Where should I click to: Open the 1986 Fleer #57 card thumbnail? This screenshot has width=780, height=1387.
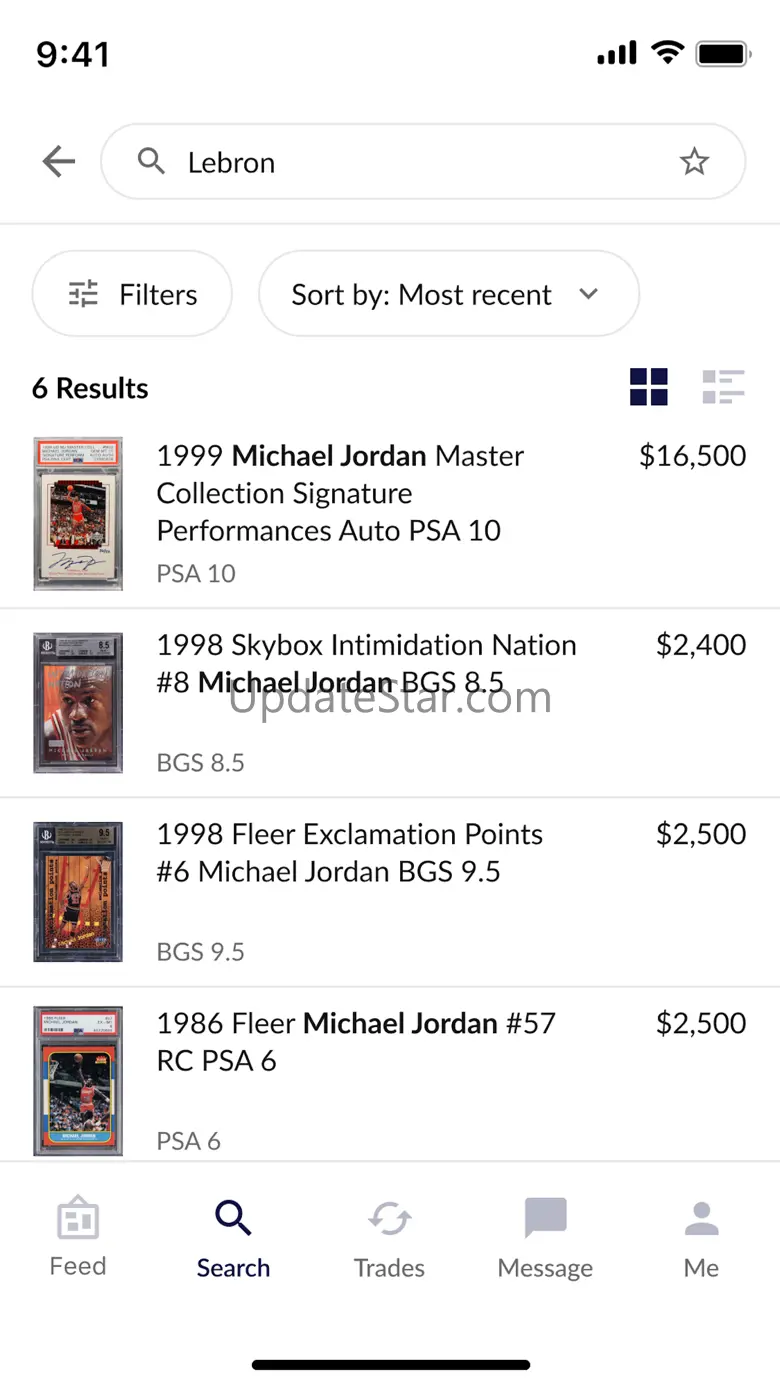click(x=78, y=1080)
